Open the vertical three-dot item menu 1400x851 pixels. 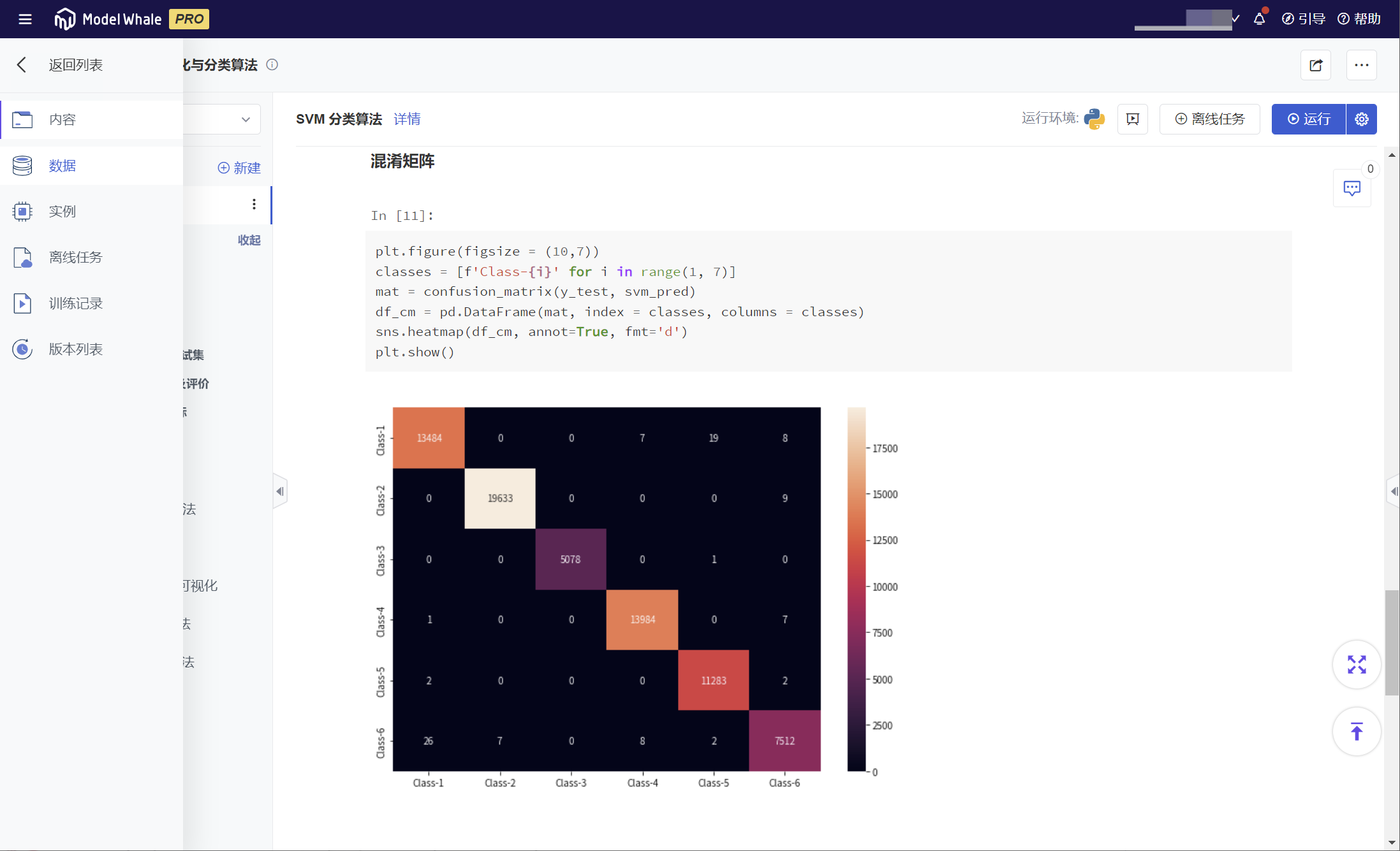(x=254, y=204)
